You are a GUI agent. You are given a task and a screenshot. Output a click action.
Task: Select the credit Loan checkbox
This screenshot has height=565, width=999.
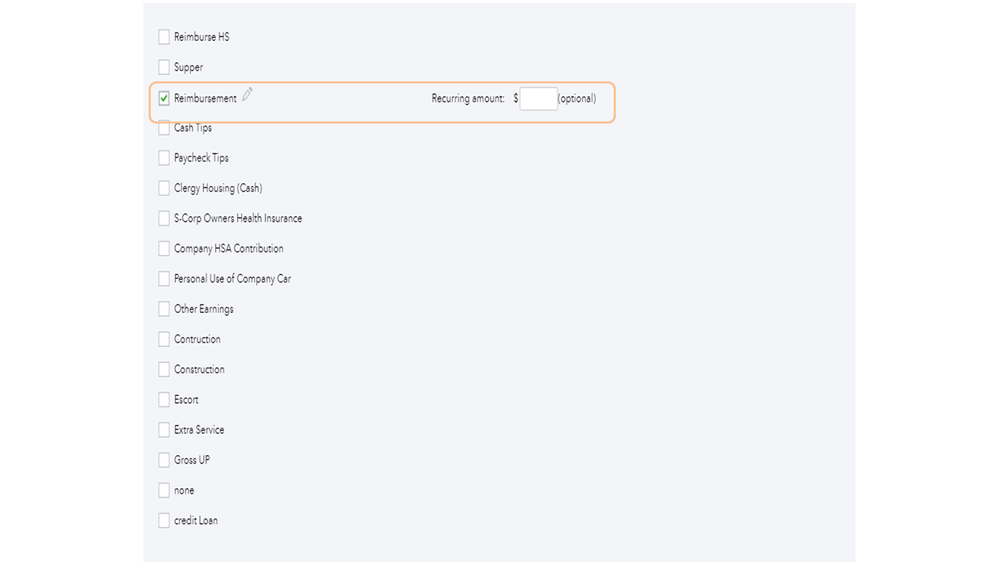click(x=164, y=520)
